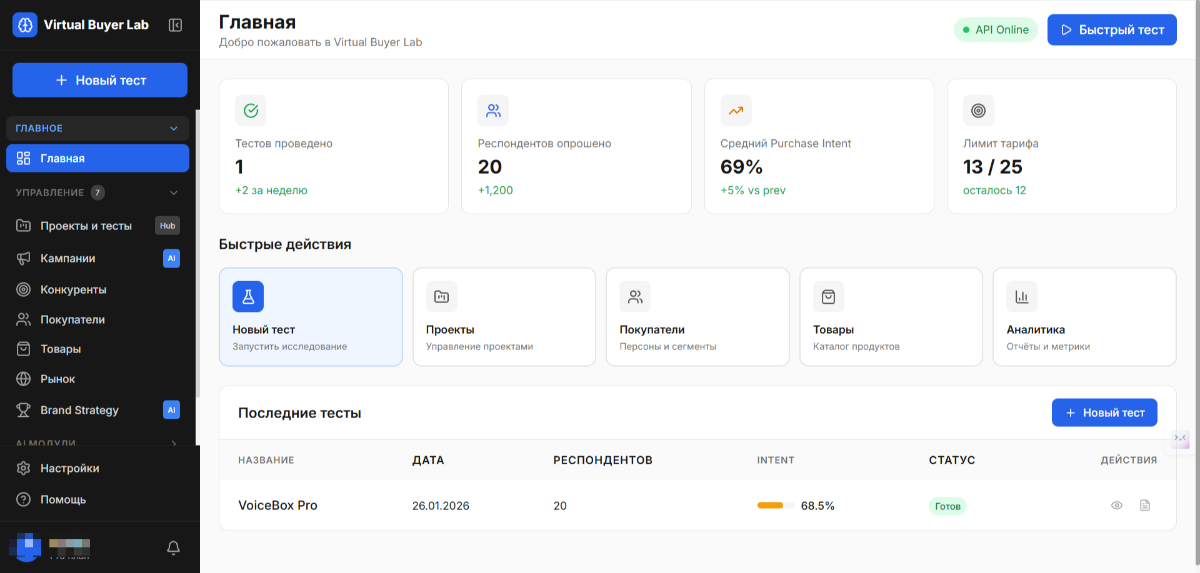The width and height of the screenshot is (1200, 573).
Task: Open the Новый тест quick action card
Action: (x=311, y=317)
